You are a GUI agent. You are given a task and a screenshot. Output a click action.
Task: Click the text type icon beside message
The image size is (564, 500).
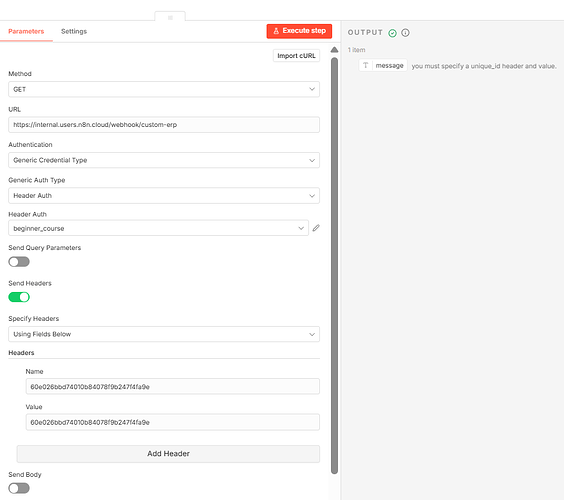pyautogui.click(x=365, y=65)
